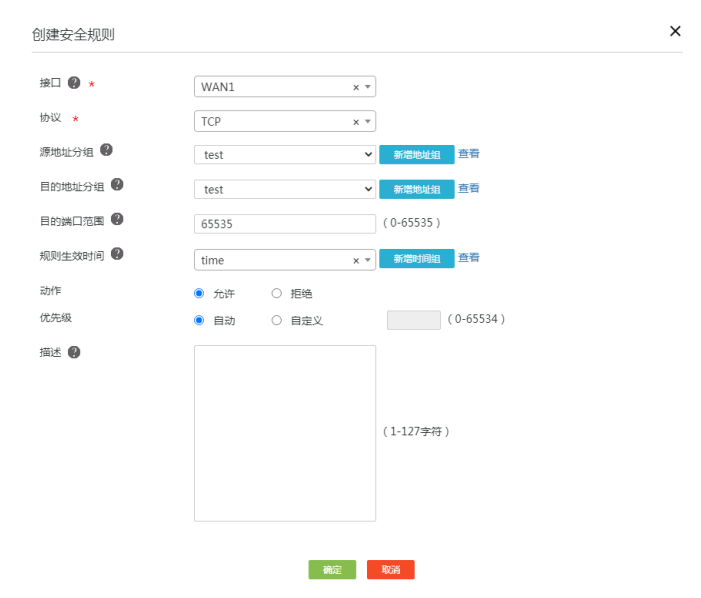The height and width of the screenshot is (598, 701).
Task: Click the 新增时间组 button
Action: 416,259
